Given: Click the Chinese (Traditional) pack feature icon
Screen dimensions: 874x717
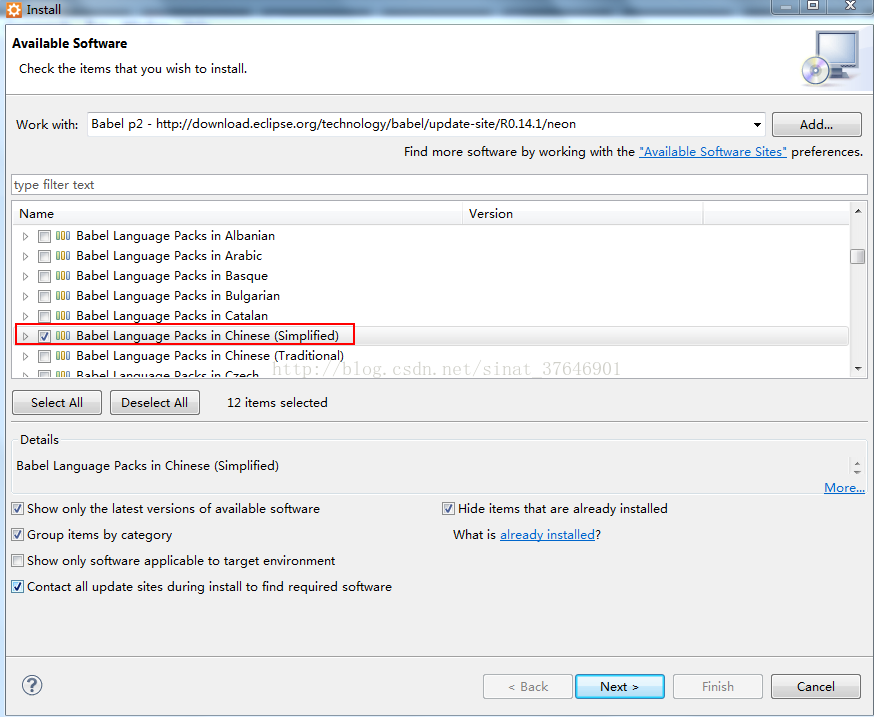Looking at the screenshot, I should pos(63,356).
